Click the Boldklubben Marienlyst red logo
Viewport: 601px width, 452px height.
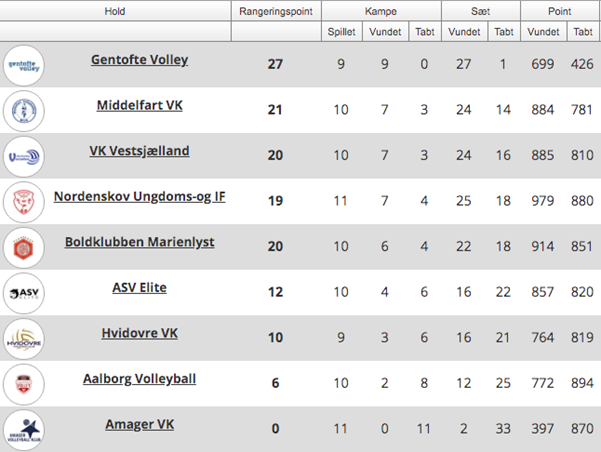click(x=24, y=248)
